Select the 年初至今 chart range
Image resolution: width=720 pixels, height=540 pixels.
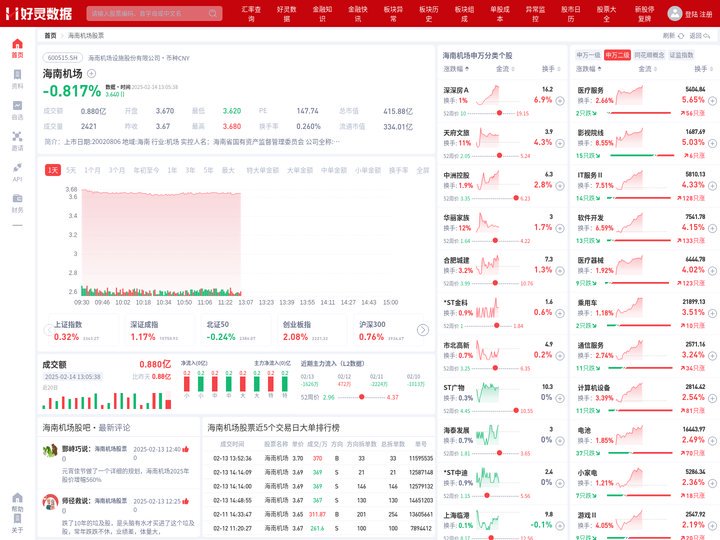(x=146, y=170)
